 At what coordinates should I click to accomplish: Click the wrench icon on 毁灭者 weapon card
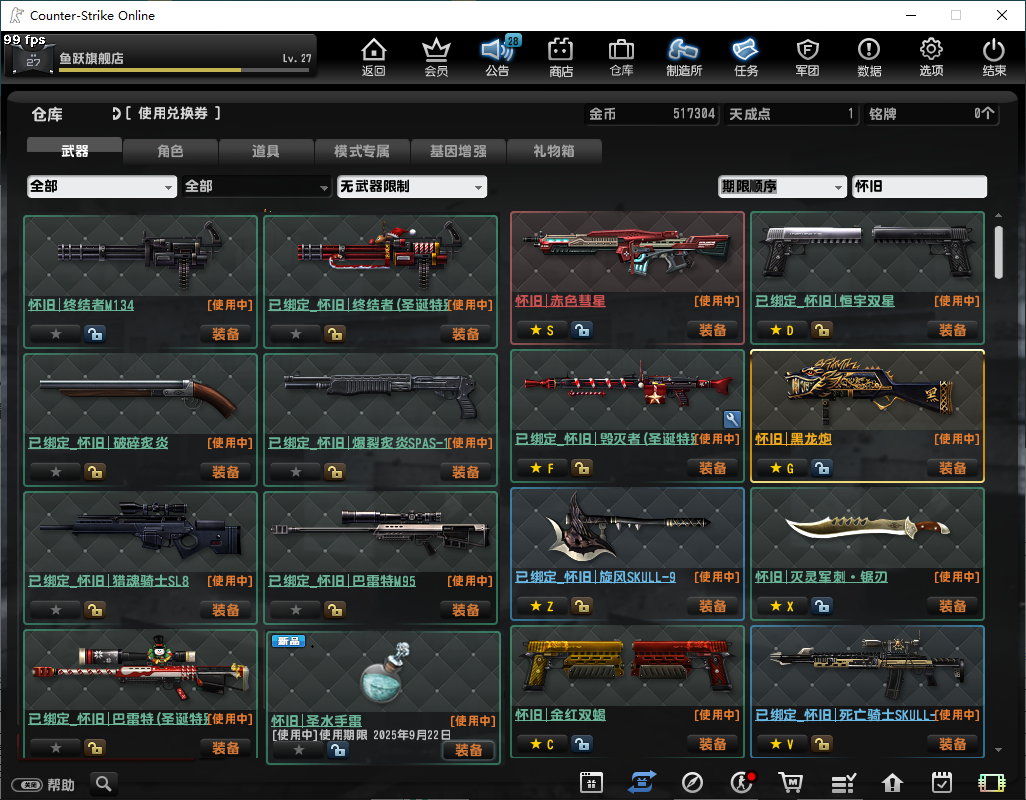(732, 419)
